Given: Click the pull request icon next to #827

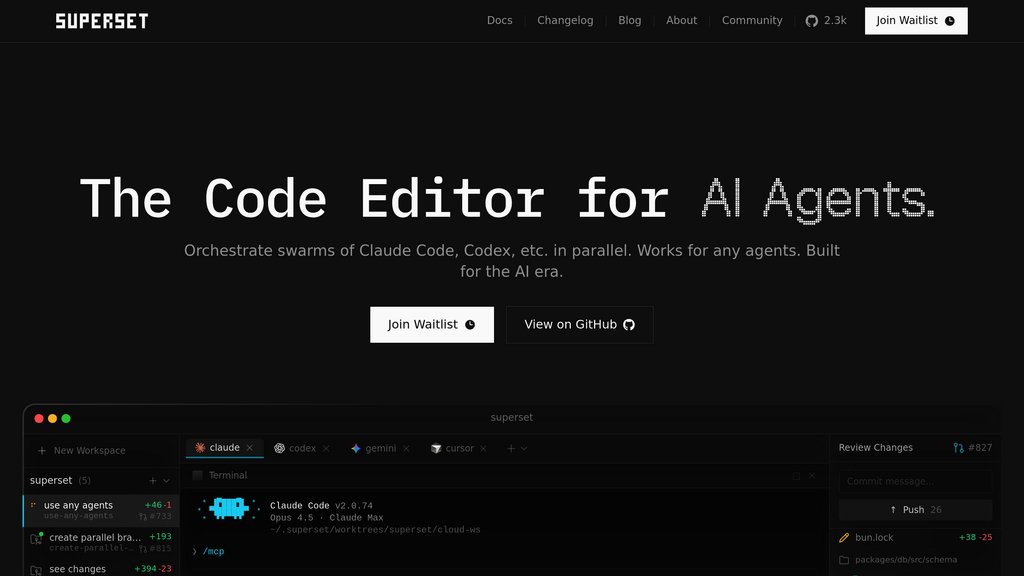Looking at the screenshot, I should [x=959, y=448].
